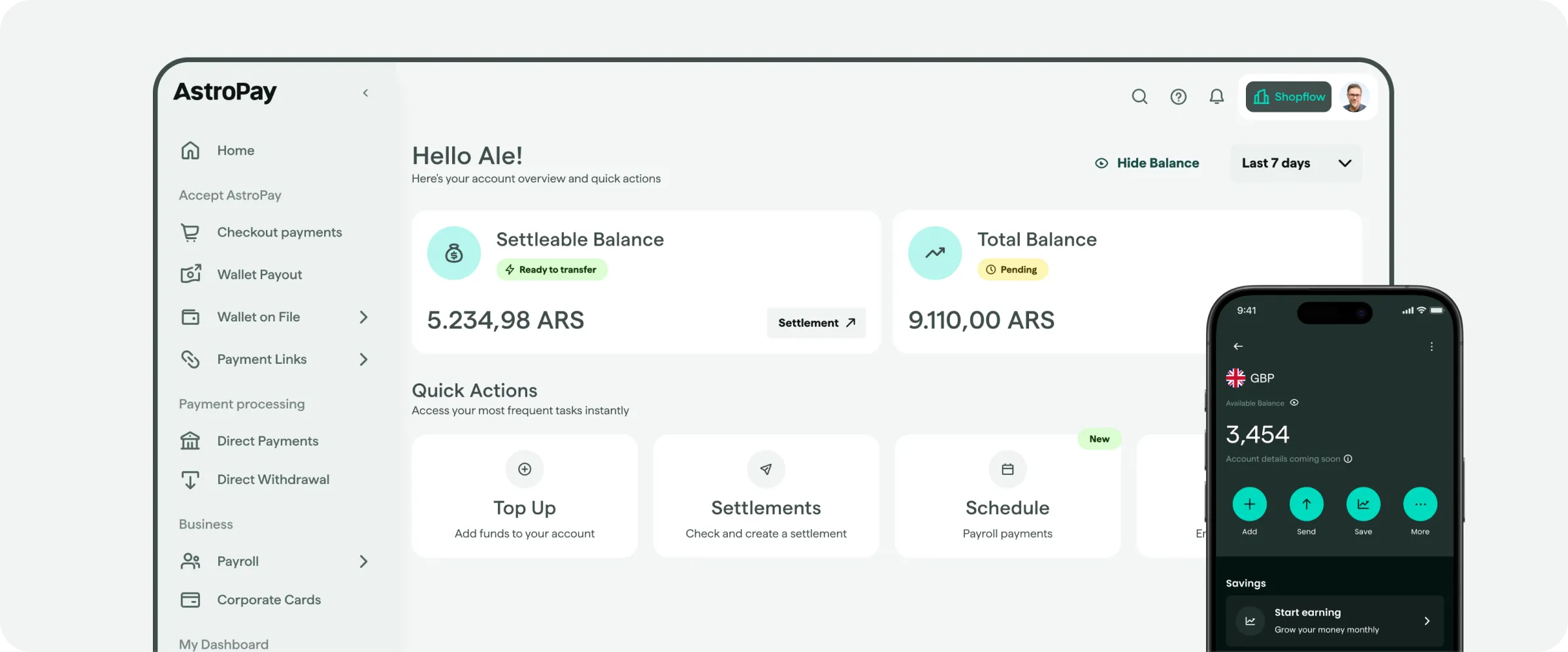Viewport: 1568px width, 652px height.
Task: Tap the back arrow on phone screen
Action: click(x=1238, y=346)
